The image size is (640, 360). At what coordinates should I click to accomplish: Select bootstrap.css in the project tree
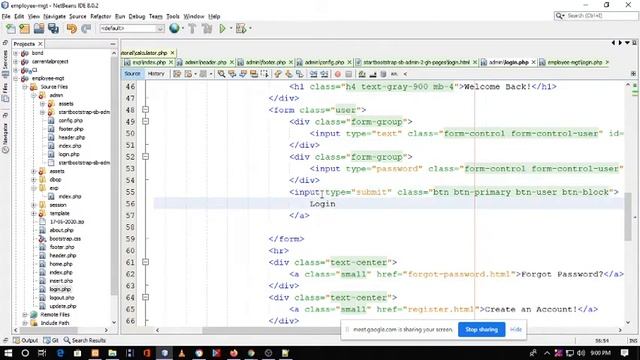pyautogui.click(x=65, y=239)
